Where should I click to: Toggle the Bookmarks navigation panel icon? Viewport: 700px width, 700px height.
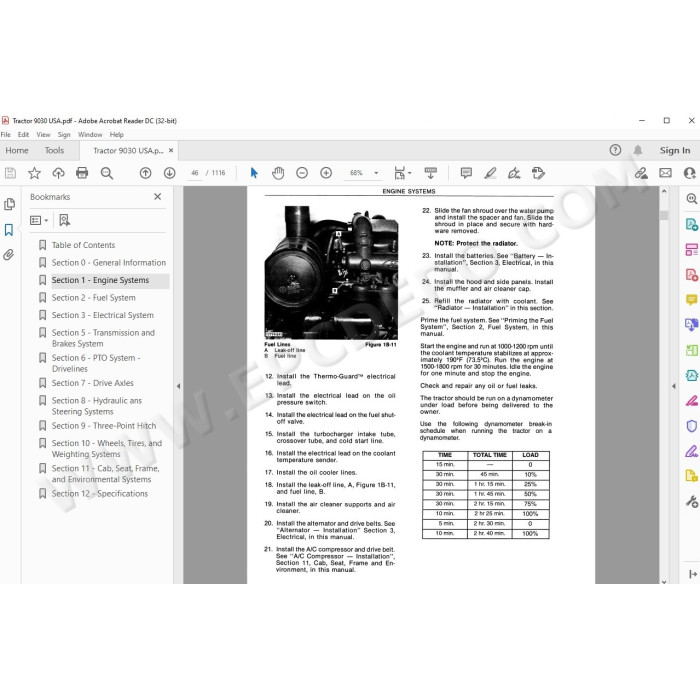[9, 230]
